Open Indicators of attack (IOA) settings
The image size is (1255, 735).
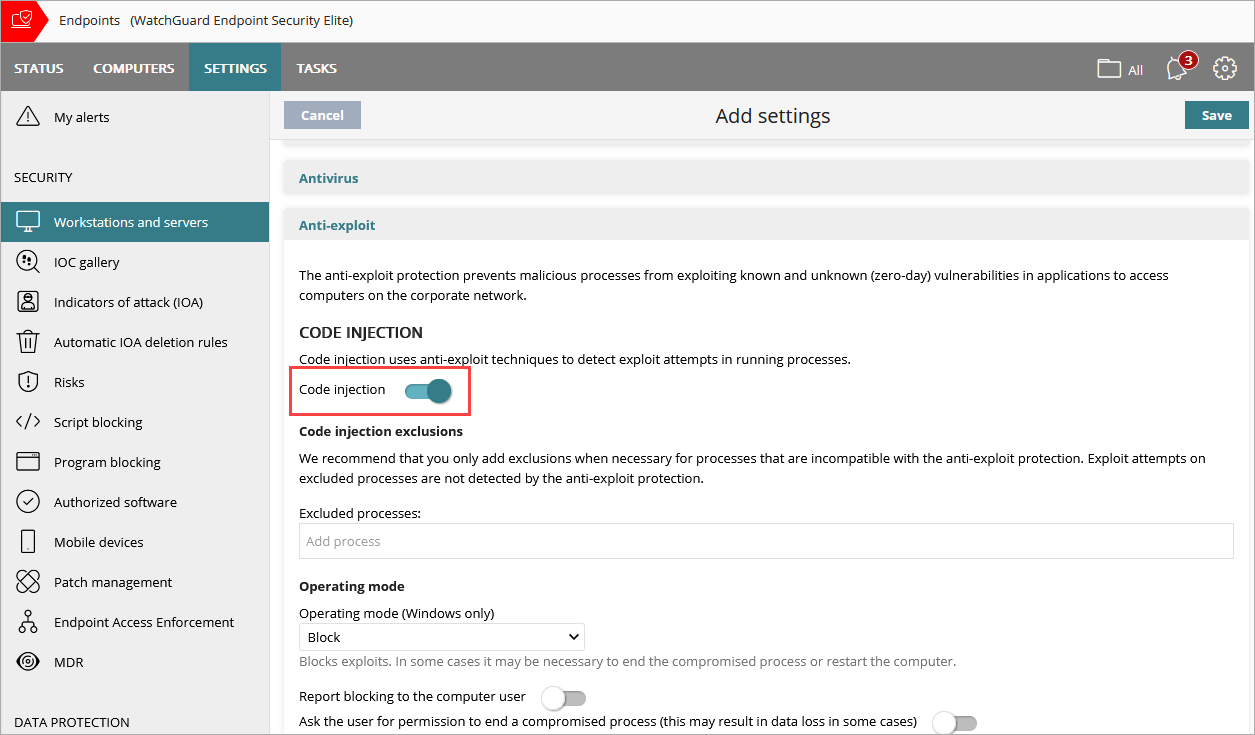tap(29, 301)
